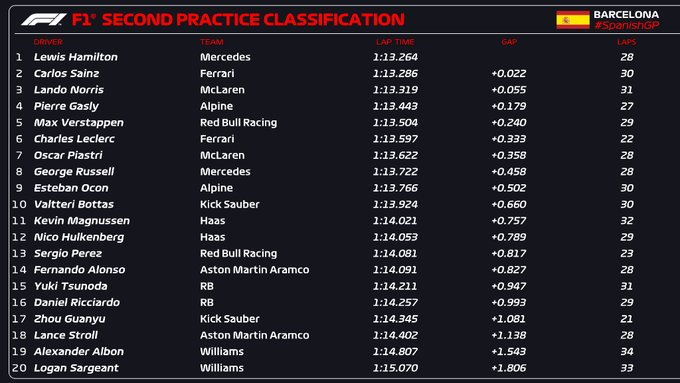This screenshot has height=383, width=680.
Task: Click the Spanish flag icon
Action: [573, 20]
